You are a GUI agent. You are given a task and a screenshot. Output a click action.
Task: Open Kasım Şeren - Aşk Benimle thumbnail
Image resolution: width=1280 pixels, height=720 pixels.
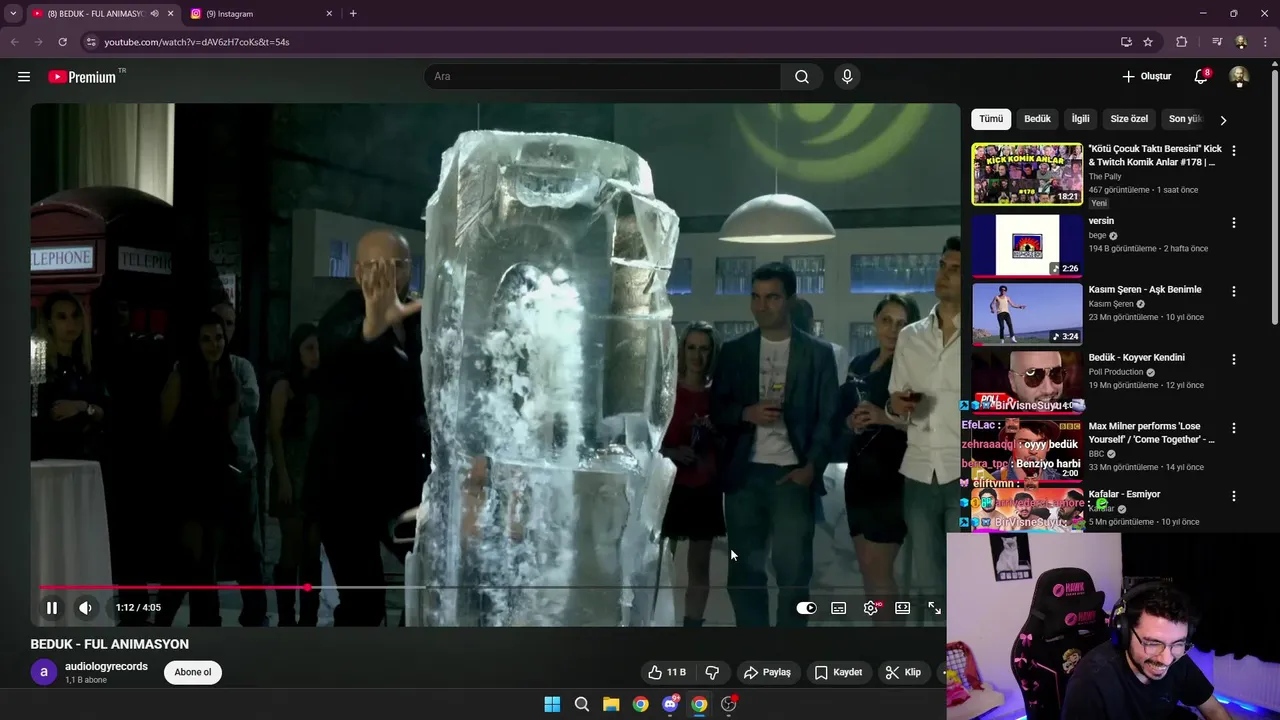1027,314
